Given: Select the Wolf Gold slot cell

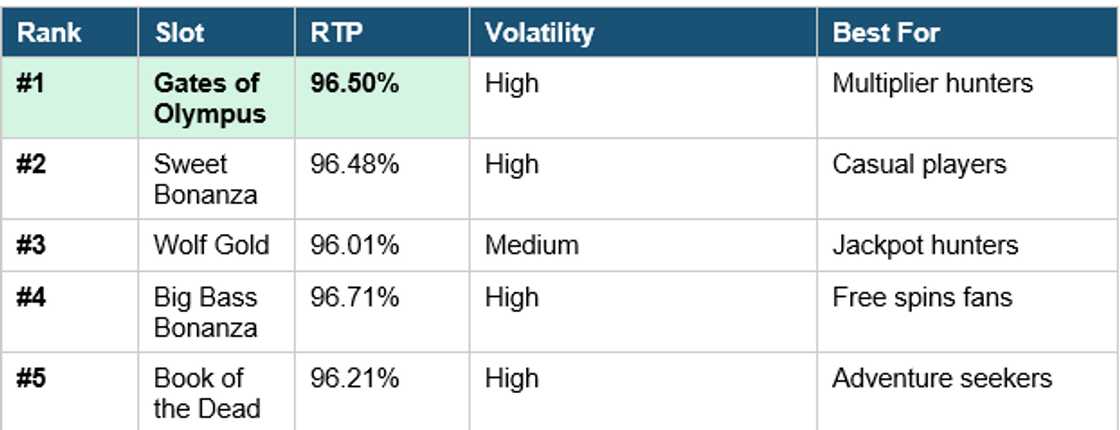Looking at the screenshot, I should click(211, 245).
